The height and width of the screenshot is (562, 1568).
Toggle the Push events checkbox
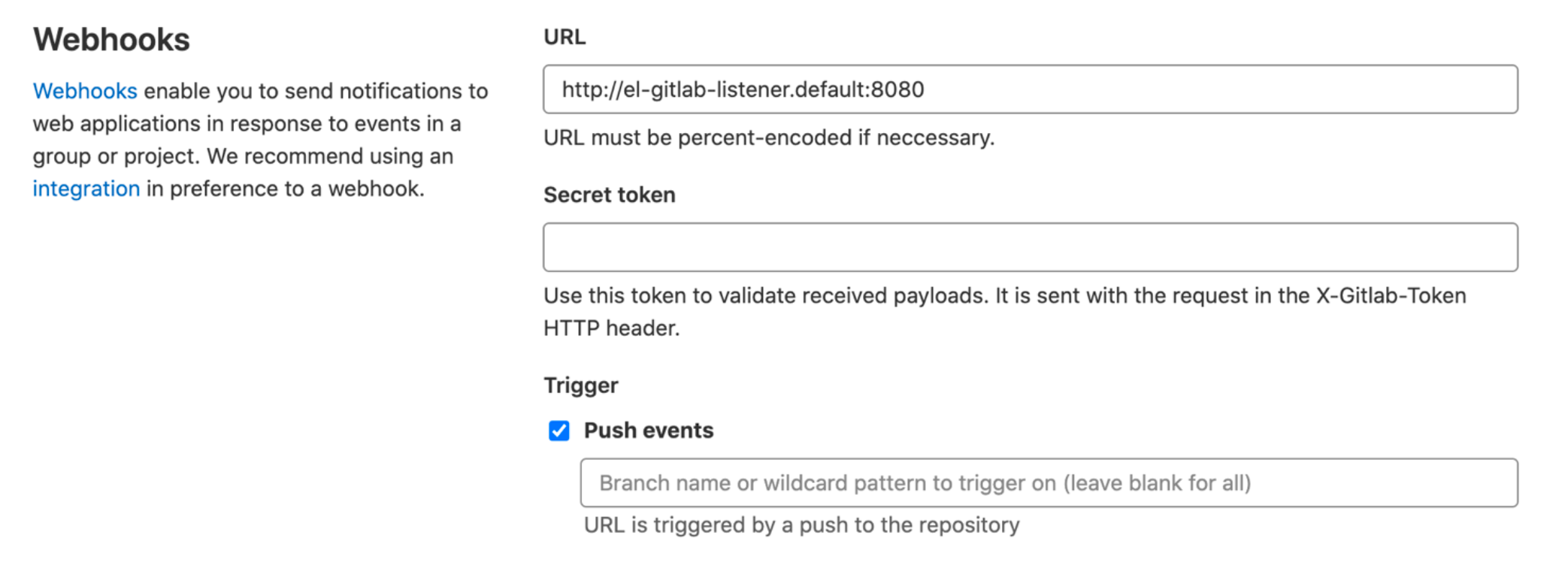coord(558,431)
